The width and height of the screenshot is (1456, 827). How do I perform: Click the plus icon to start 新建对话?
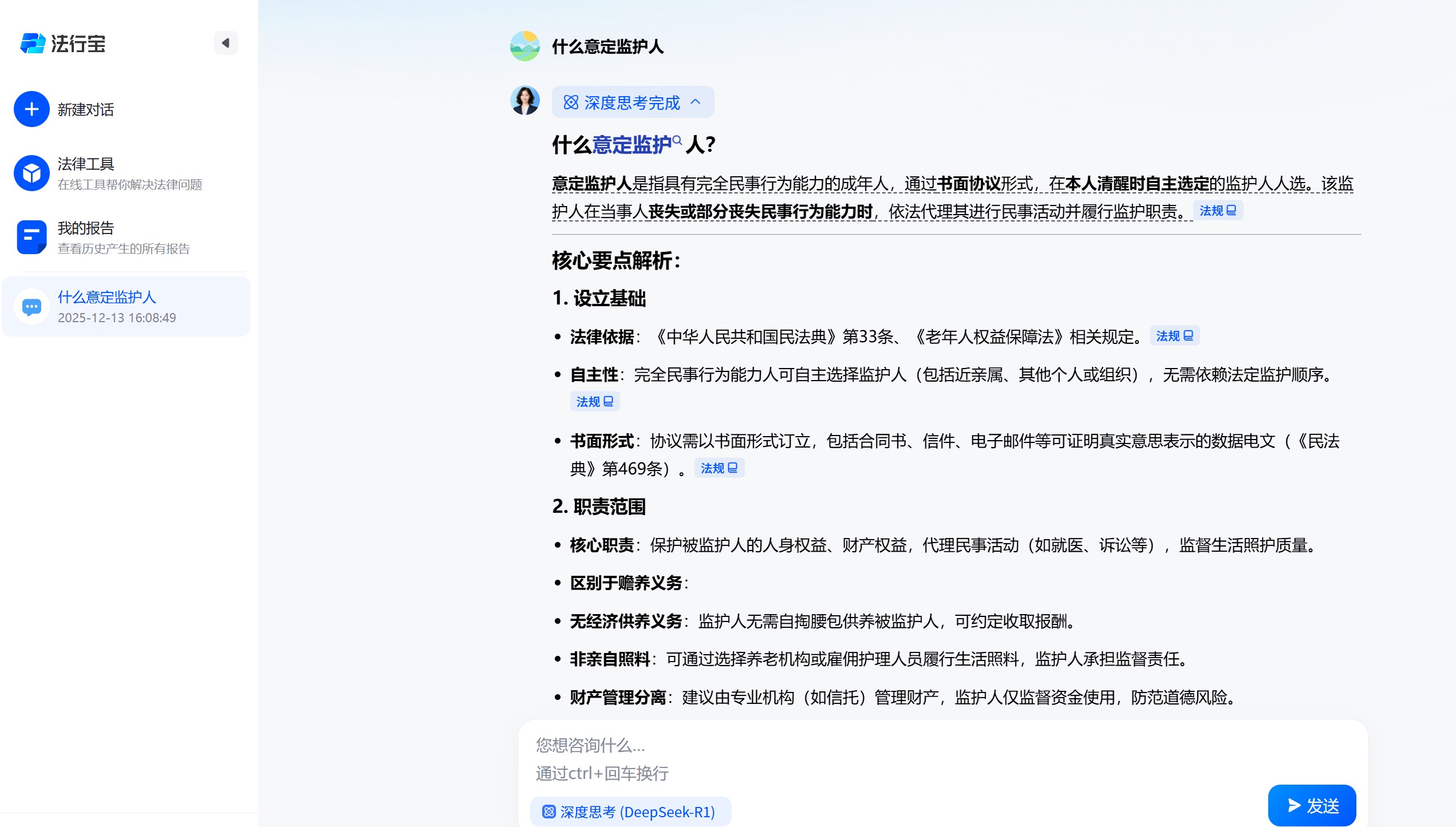(31, 109)
